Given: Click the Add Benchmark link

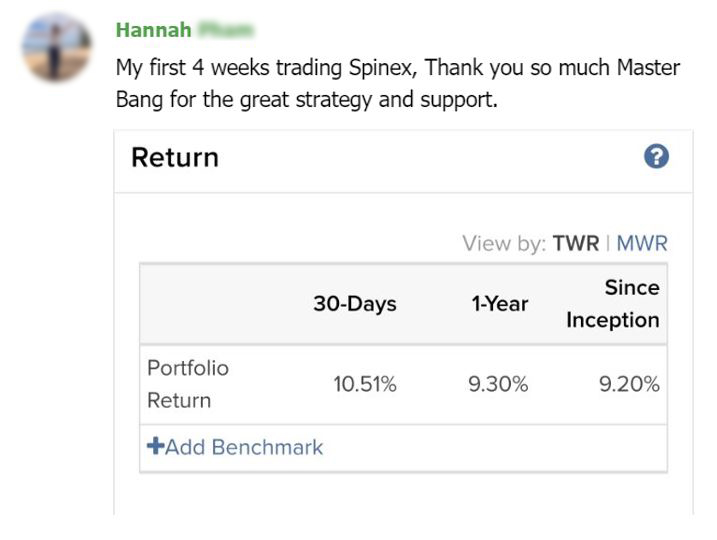Looking at the screenshot, I should [235, 447].
